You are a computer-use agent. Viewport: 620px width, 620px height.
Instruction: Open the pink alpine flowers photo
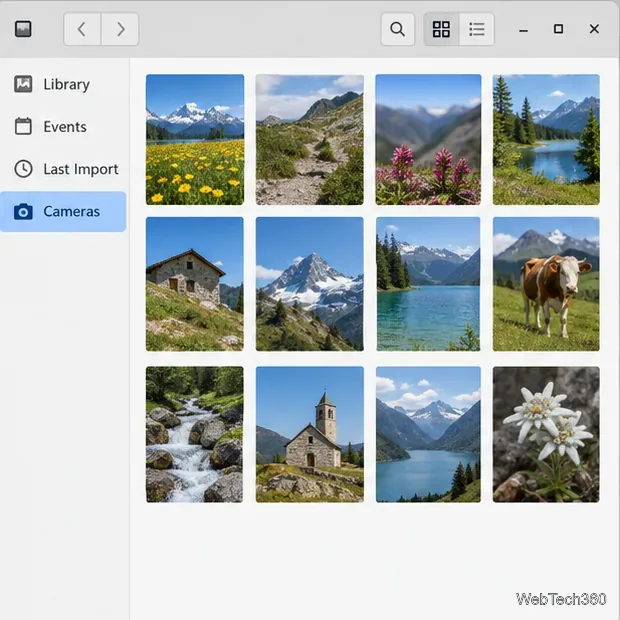click(428, 140)
